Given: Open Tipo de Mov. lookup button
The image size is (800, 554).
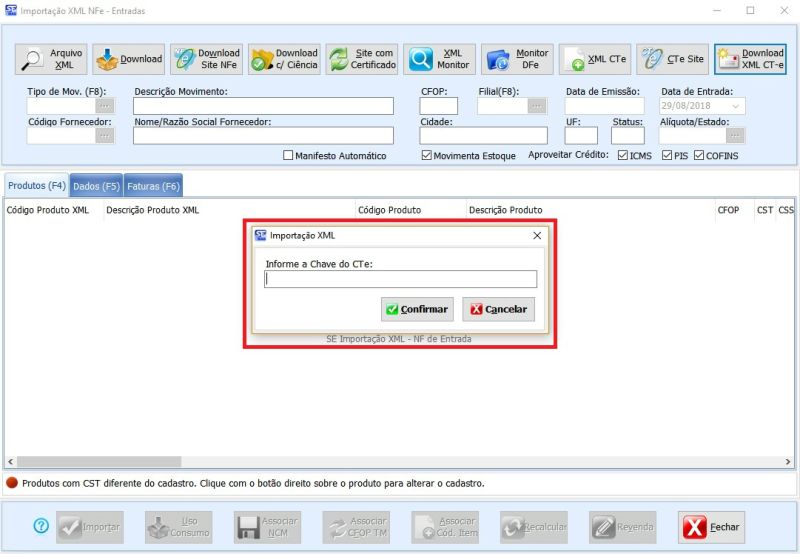Looking at the screenshot, I should click(x=105, y=106).
